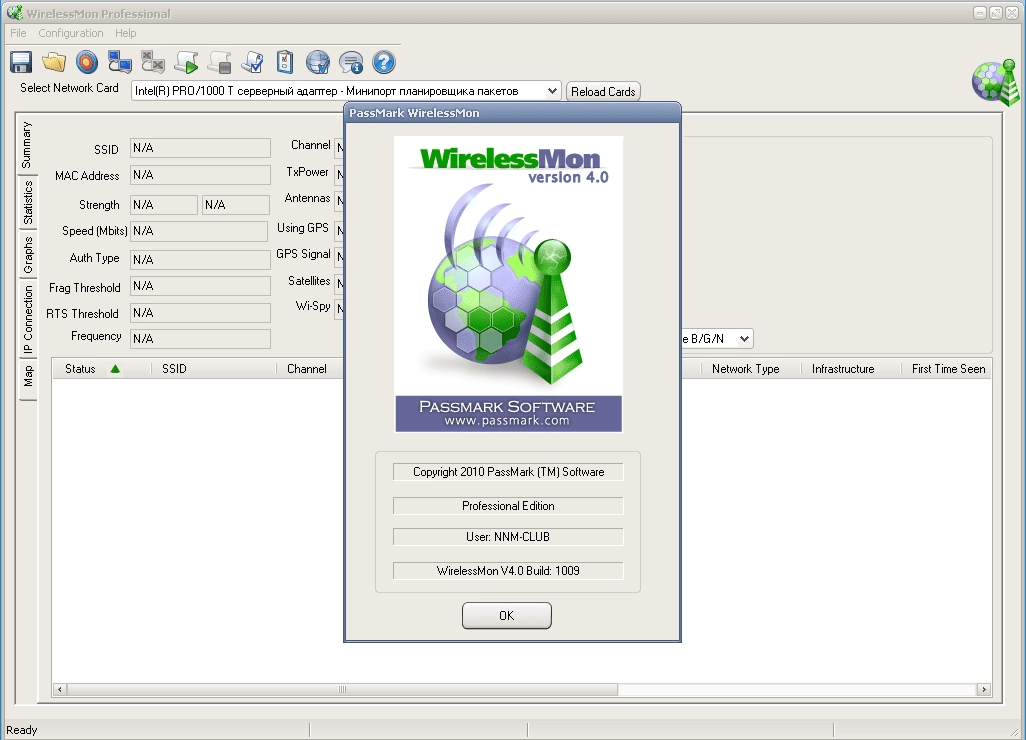The height and width of the screenshot is (740, 1026).
Task: Click the Frag Threshold value field
Action: [x=200, y=286]
